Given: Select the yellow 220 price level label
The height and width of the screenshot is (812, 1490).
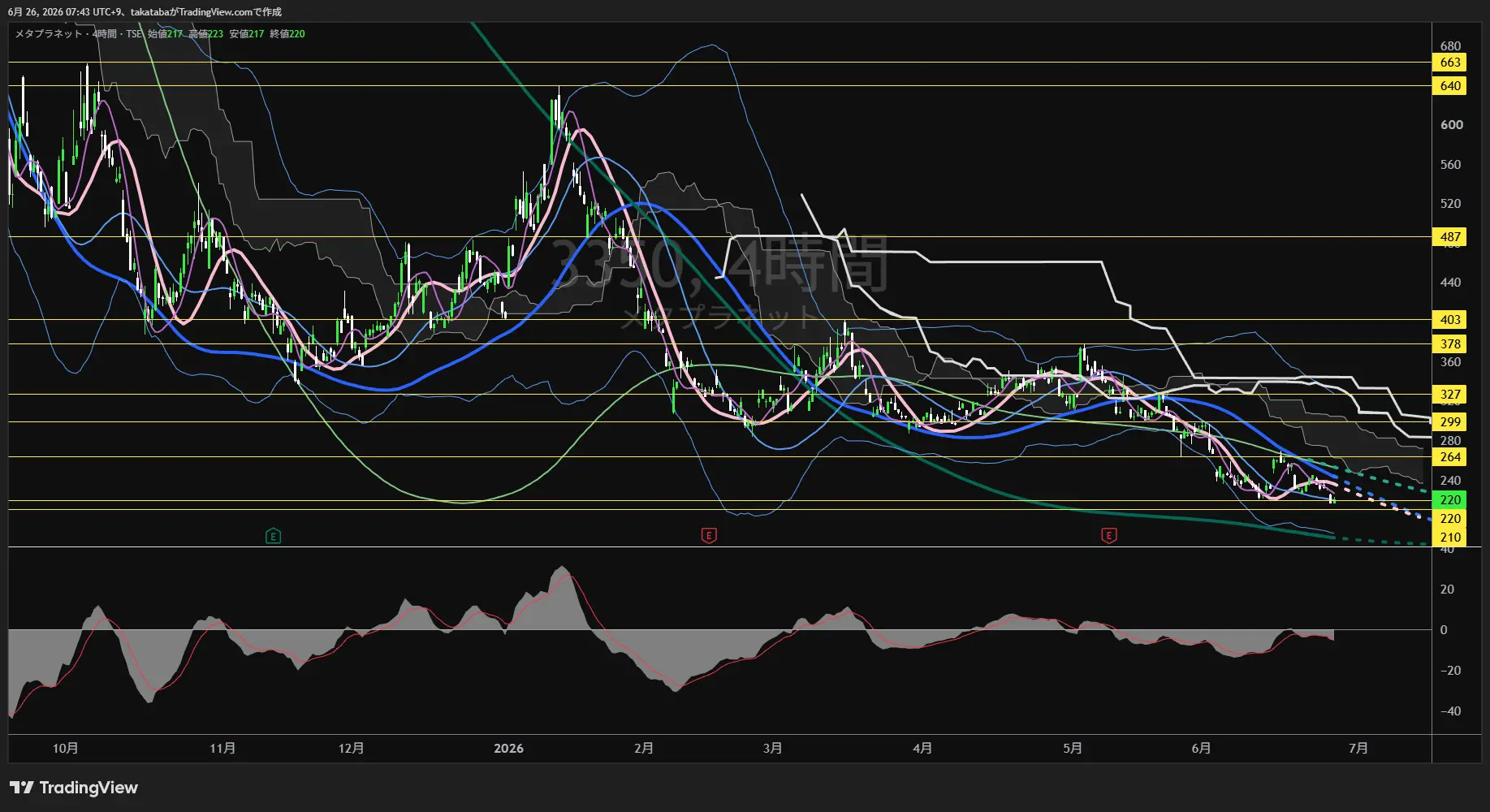Looking at the screenshot, I should point(1449,519).
